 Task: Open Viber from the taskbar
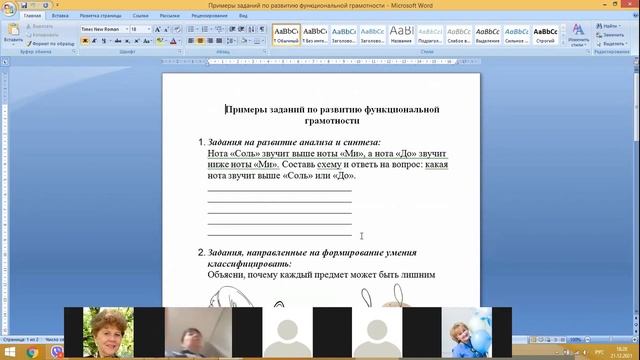point(57,353)
